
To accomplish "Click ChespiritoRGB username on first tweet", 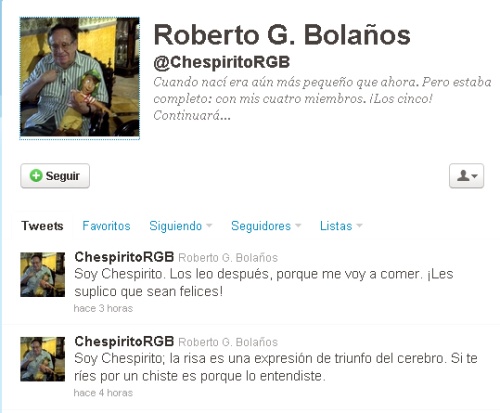I will (124, 257).
